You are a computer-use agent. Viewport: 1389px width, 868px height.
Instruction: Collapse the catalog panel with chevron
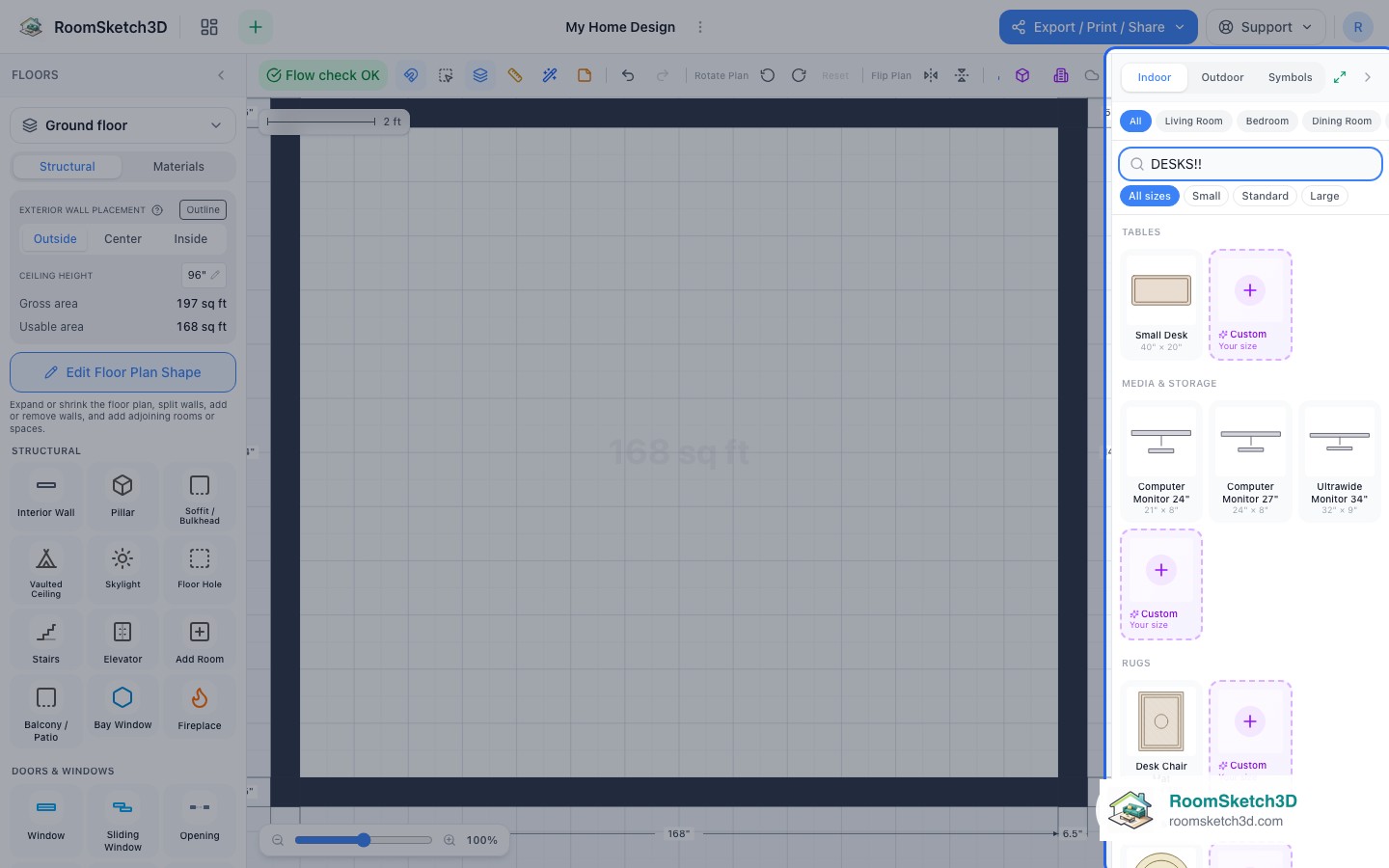point(1368,77)
